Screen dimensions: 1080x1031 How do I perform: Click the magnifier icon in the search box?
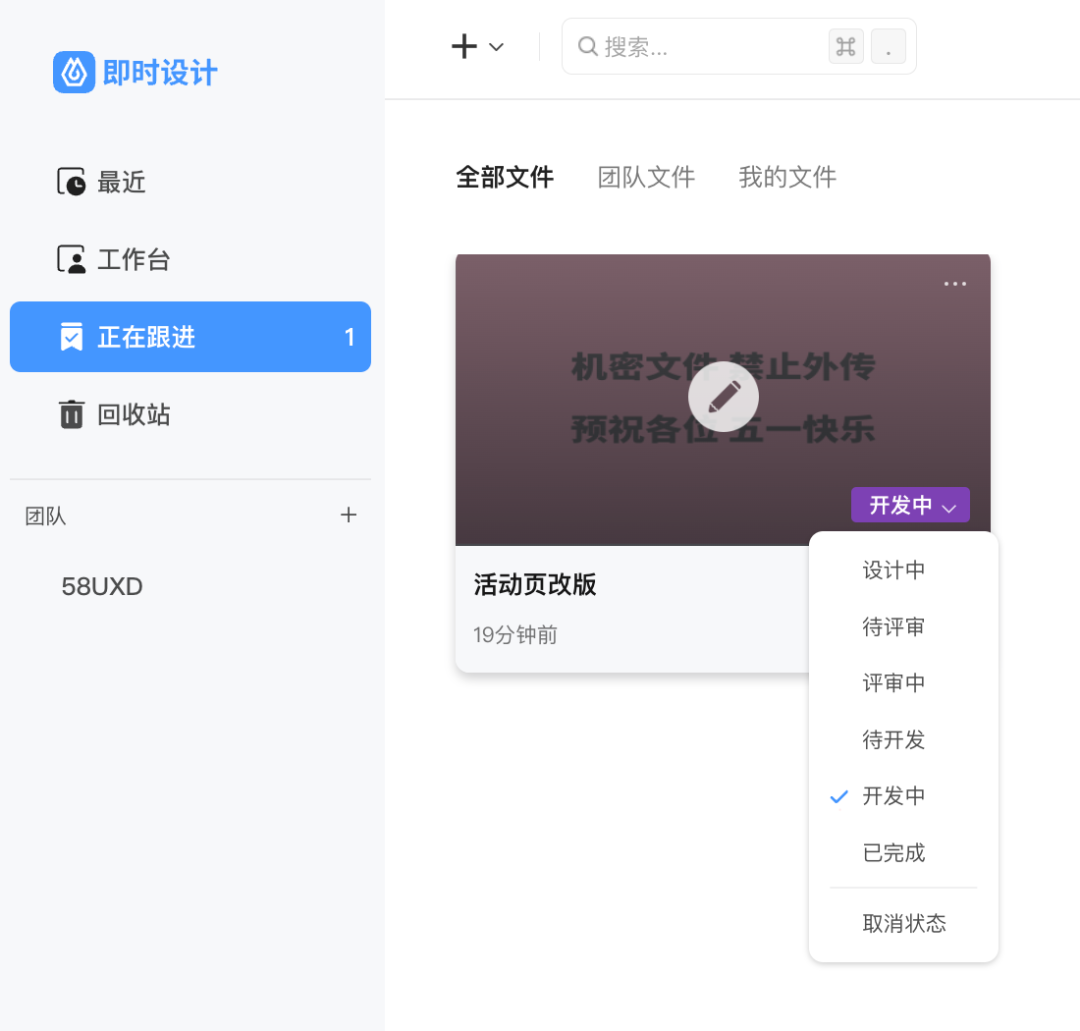coord(588,46)
